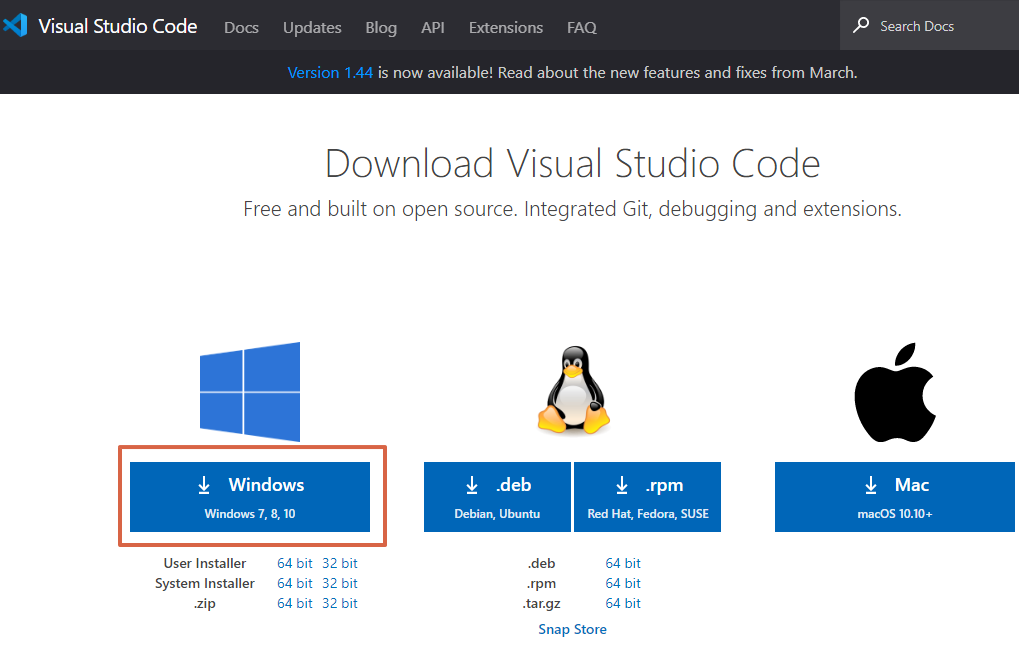The width and height of the screenshot is (1019, 650).
Task: Click the Visual Studio Code logo icon
Action: 15,25
